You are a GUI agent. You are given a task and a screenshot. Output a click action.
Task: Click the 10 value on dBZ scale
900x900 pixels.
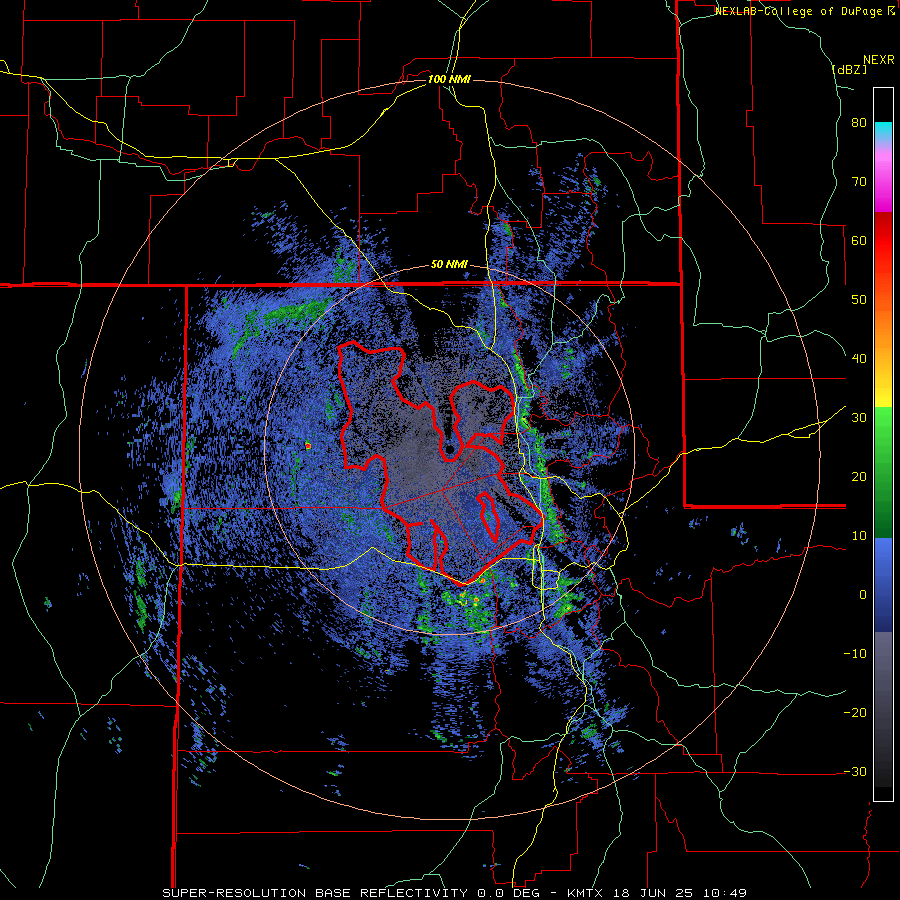[x=859, y=536]
